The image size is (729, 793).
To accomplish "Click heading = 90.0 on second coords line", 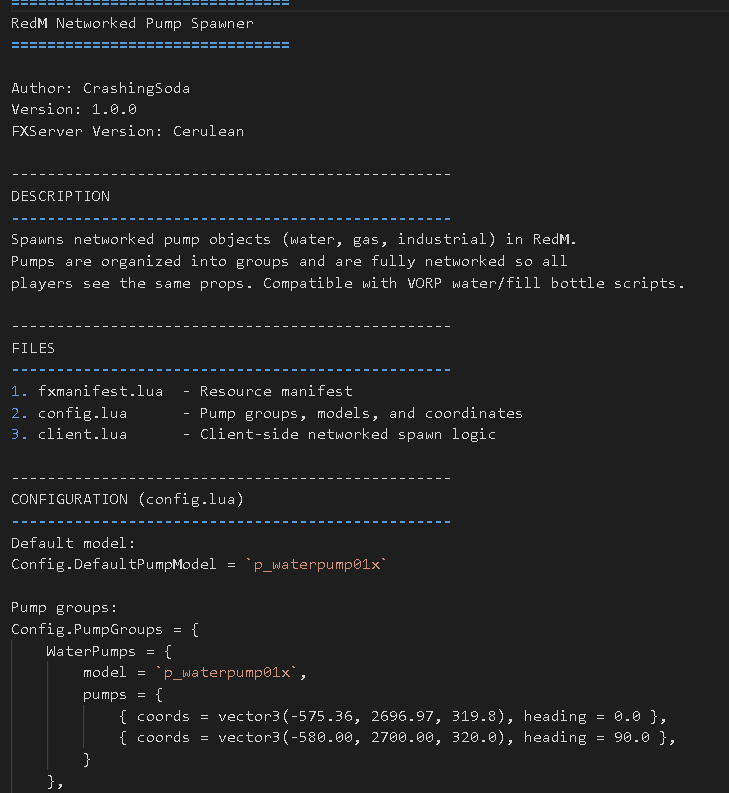I will (x=586, y=737).
